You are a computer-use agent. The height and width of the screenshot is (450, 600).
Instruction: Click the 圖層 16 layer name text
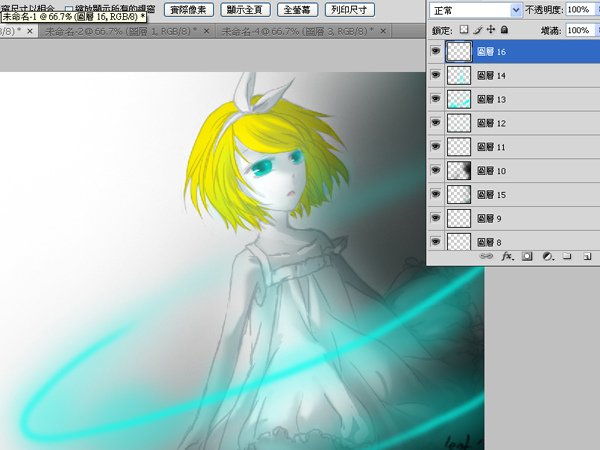tap(491, 52)
